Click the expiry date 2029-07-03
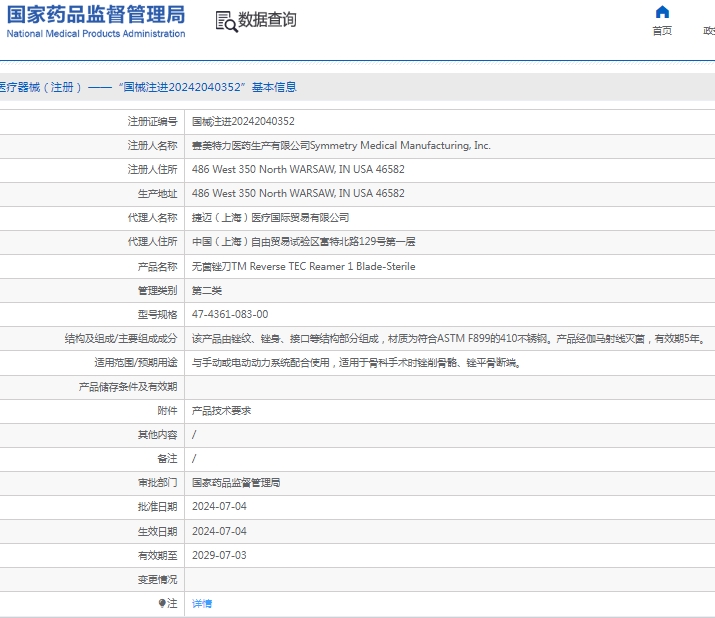The height and width of the screenshot is (618, 715). [219, 555]
